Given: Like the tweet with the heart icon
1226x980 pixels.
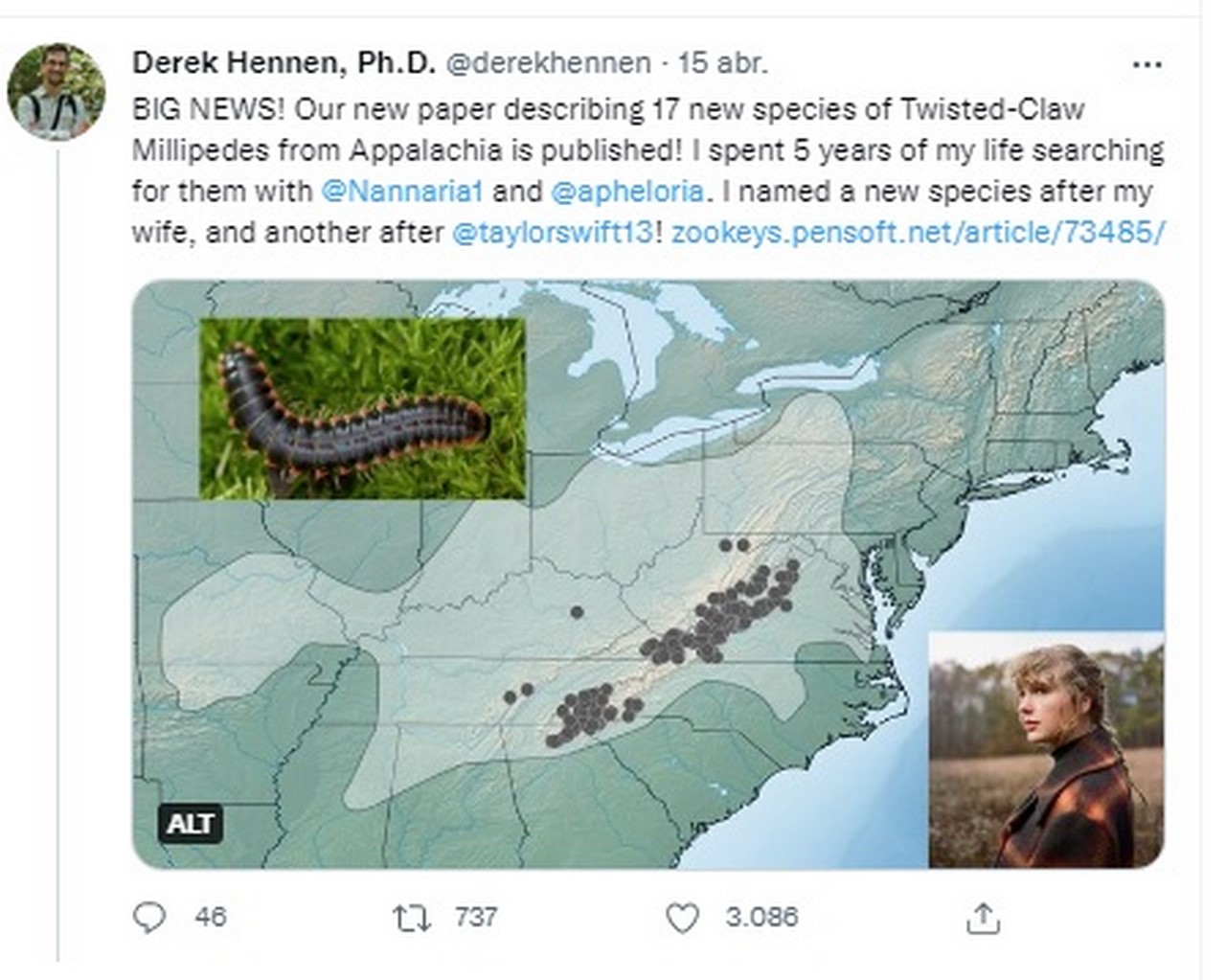Looking at the screenshot, I should pos(682,919).
